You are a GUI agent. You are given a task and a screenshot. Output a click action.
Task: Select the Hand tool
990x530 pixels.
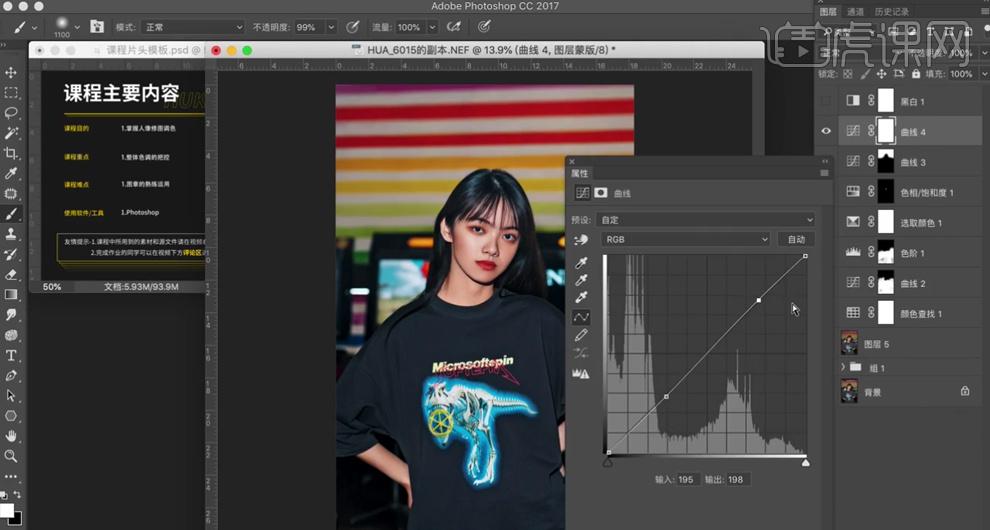pos(11,437)
